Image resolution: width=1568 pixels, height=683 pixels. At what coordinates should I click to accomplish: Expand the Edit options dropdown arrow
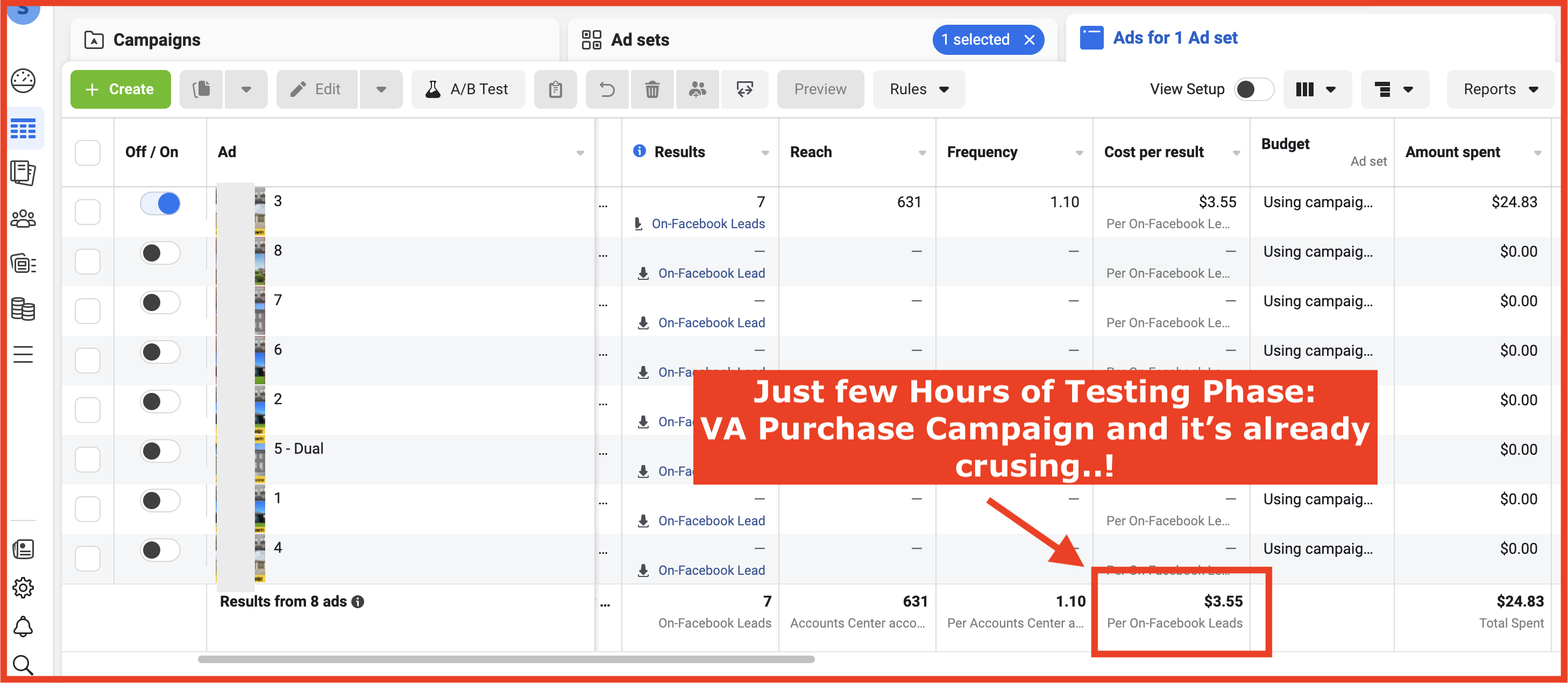point(381,89)
